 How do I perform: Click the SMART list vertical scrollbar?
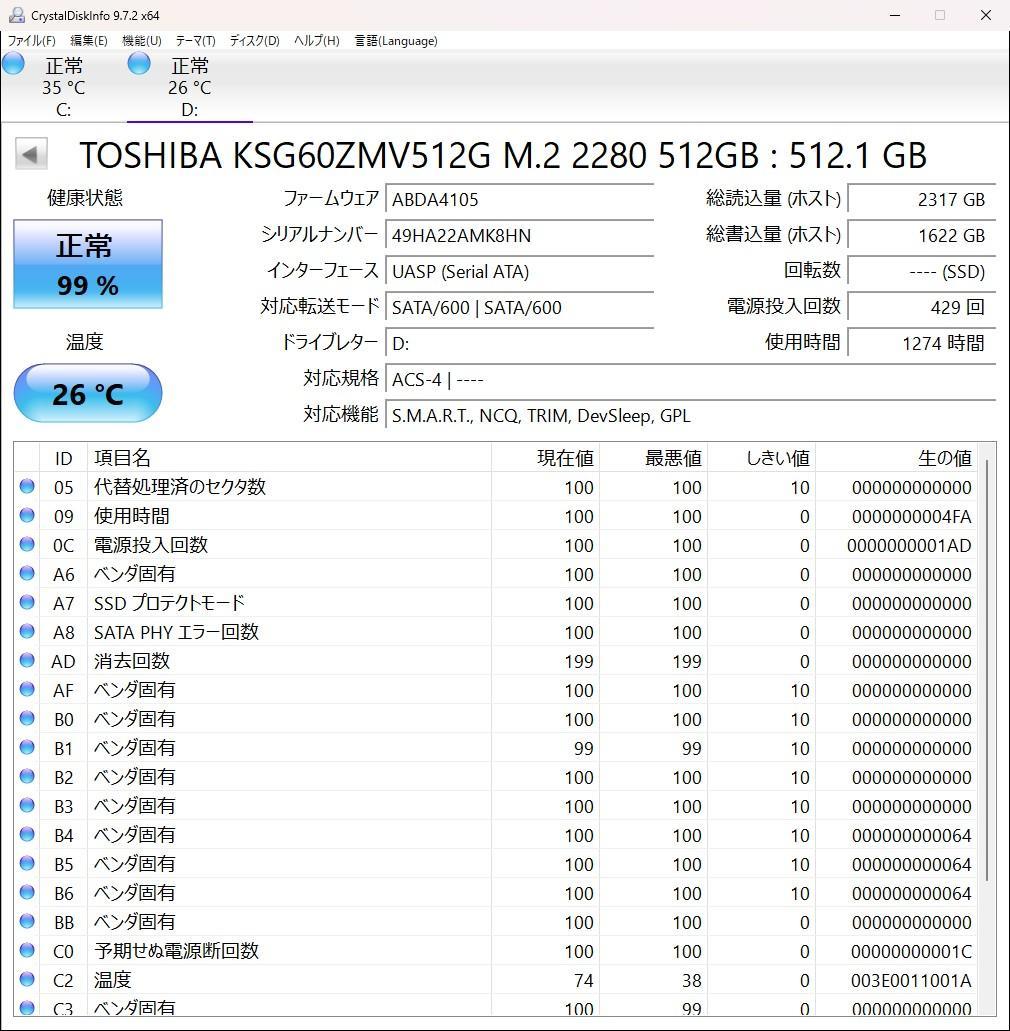(986, 671)
